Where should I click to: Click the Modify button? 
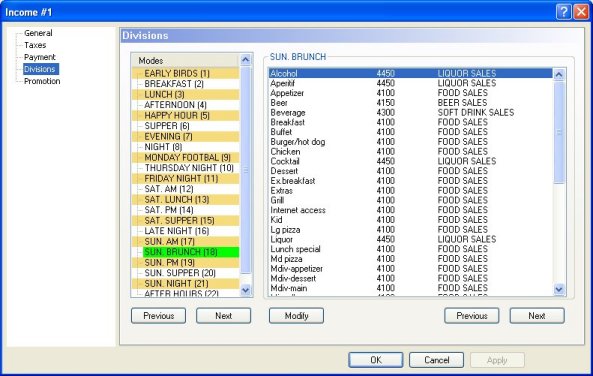pos(296,315)
